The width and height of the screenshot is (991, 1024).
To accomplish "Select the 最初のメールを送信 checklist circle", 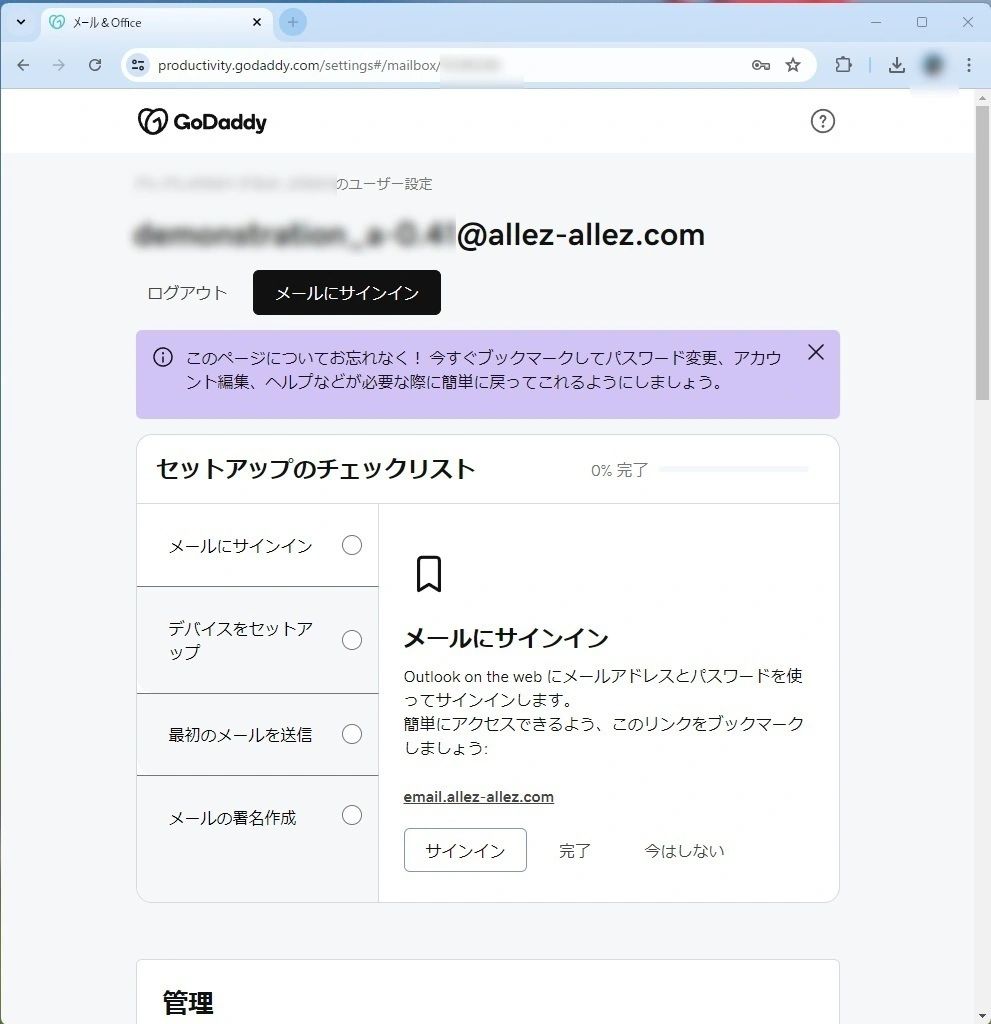I will point(352,734).
